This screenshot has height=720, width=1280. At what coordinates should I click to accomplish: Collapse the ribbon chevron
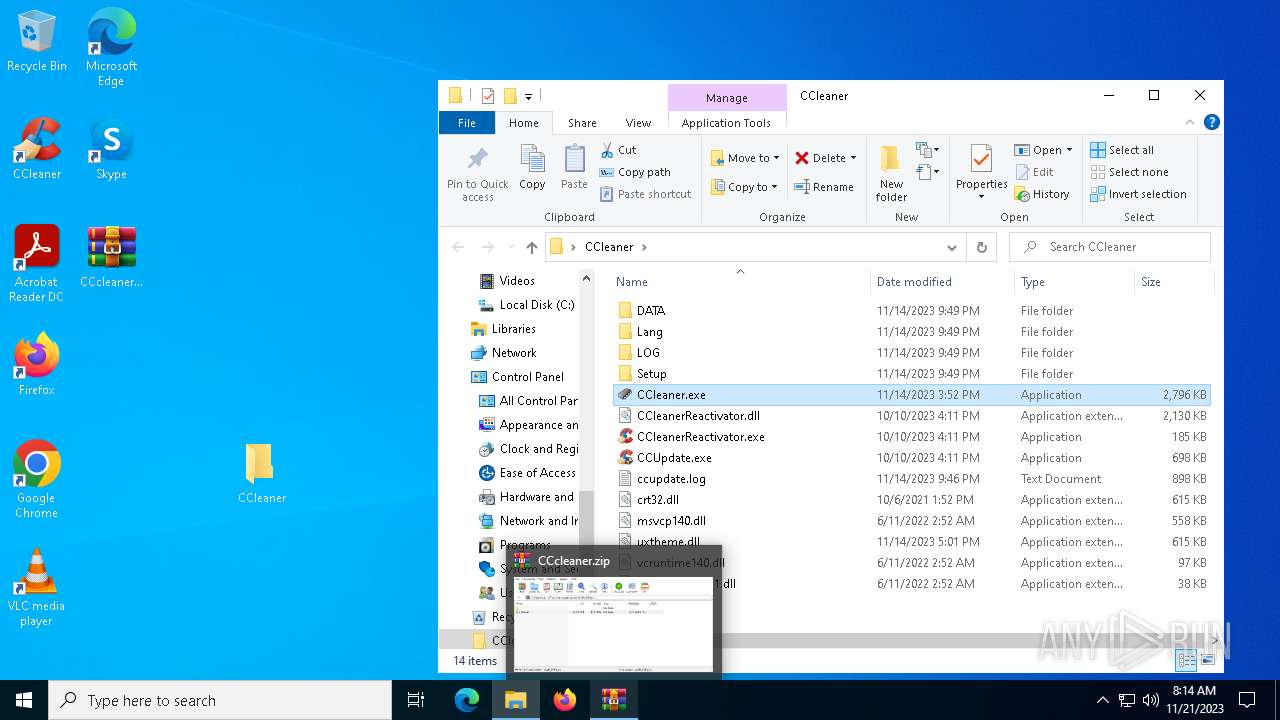pyautogui.click(x=1190, y=123)
